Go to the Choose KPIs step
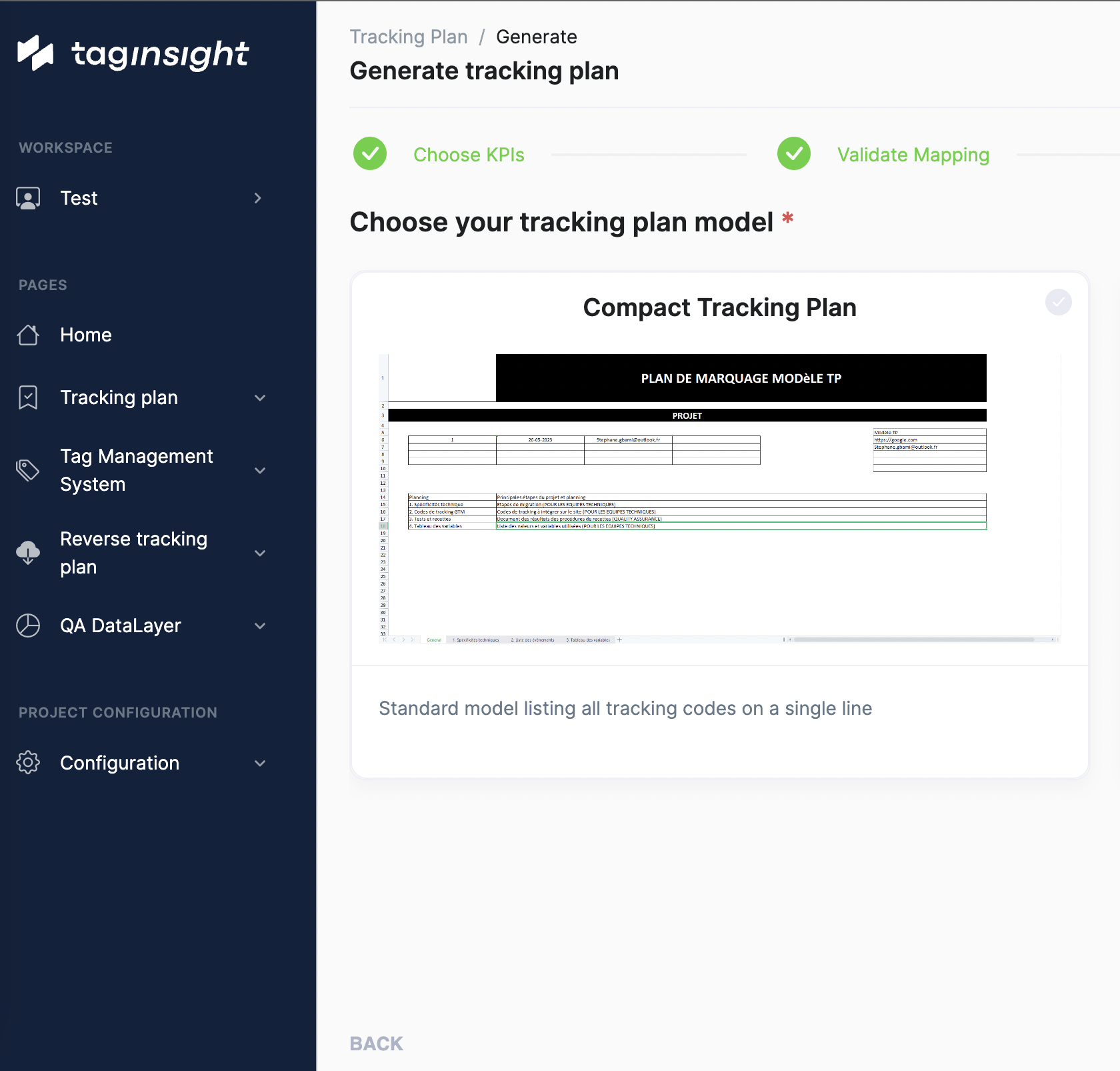Viewport: 1120px width, 1071px height. 469,155
